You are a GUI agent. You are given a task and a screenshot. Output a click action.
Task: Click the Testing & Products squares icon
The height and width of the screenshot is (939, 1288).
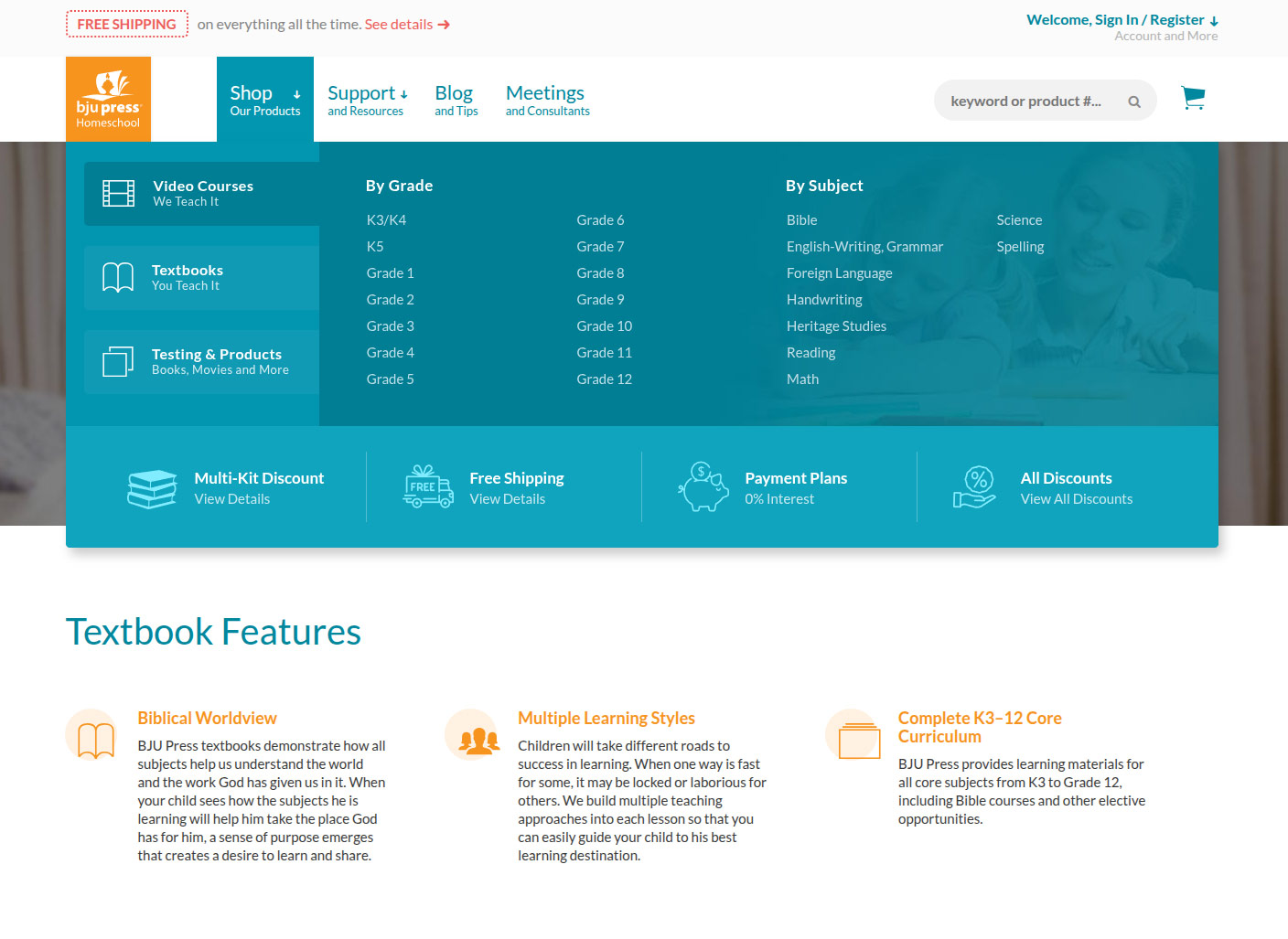(x=118, y=361)
